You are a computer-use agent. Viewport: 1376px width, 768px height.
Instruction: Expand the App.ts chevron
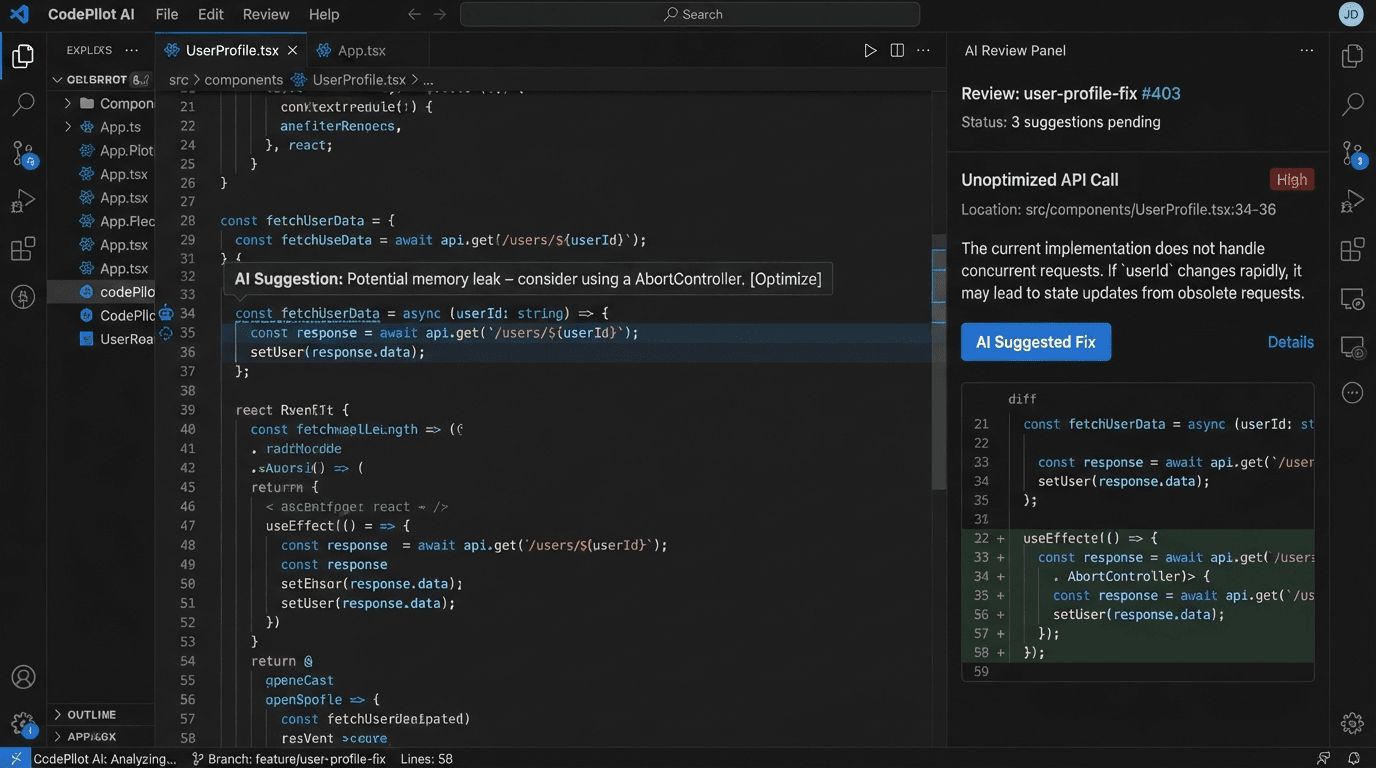point(68,127)
